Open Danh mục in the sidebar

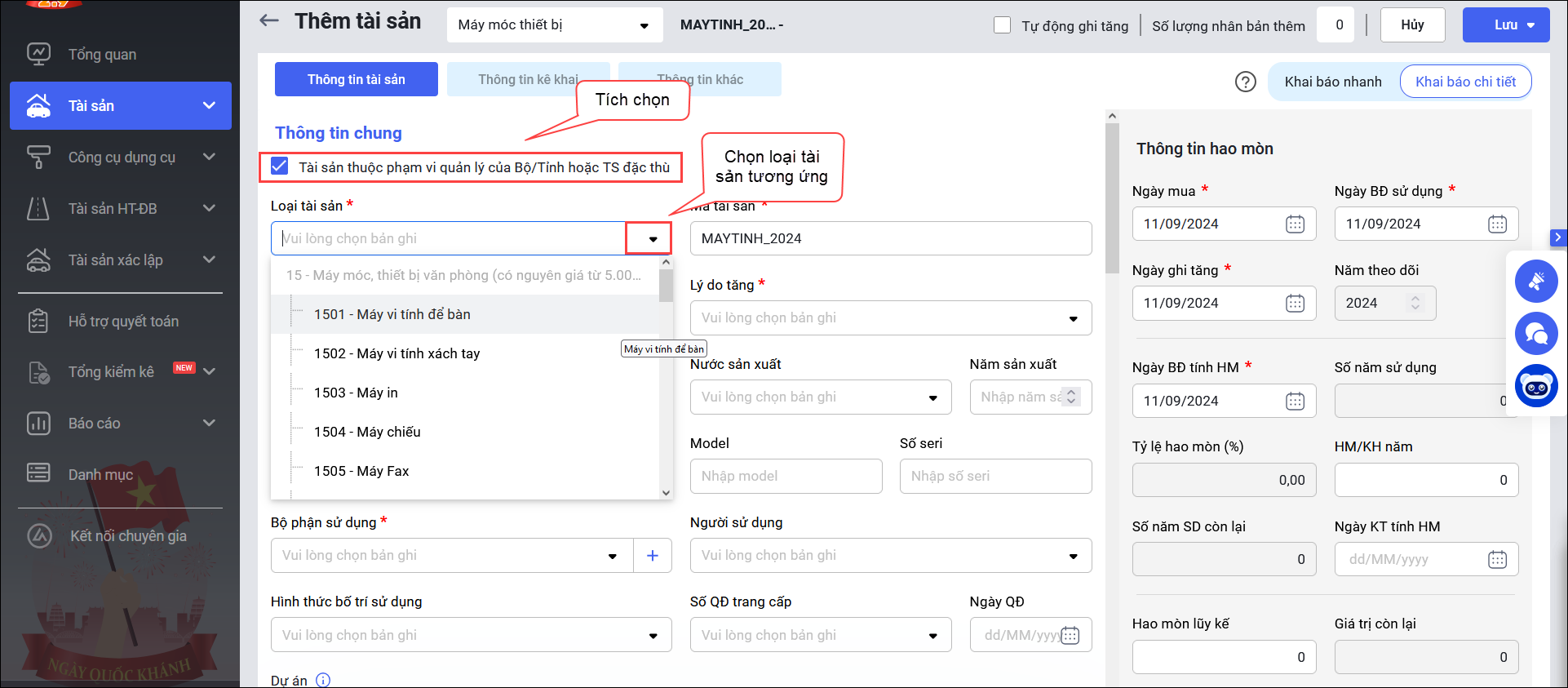click(x=100, y=474)
